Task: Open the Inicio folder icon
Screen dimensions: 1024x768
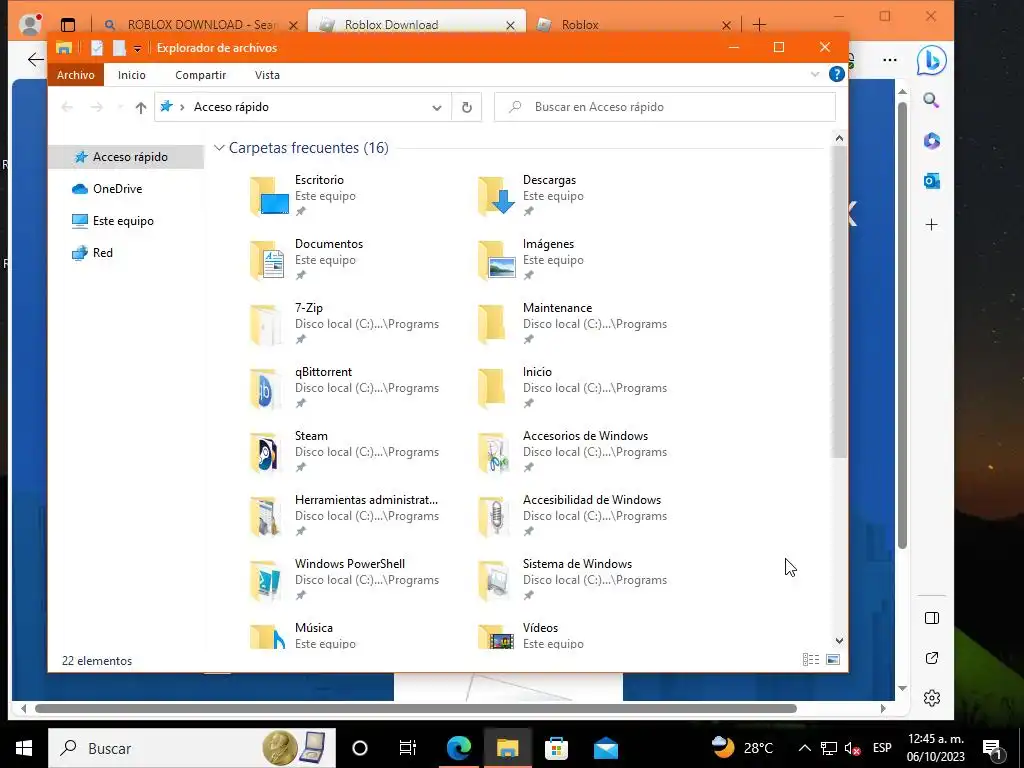Action: pyautogui.click(x=492, y=387)
